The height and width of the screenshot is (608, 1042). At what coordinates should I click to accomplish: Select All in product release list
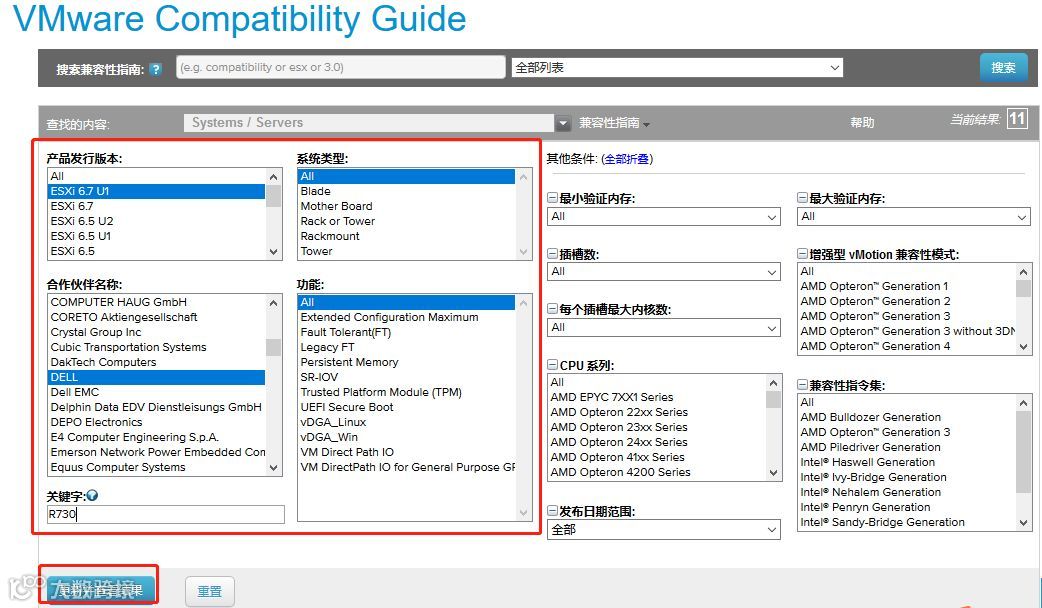click(157, 176)
